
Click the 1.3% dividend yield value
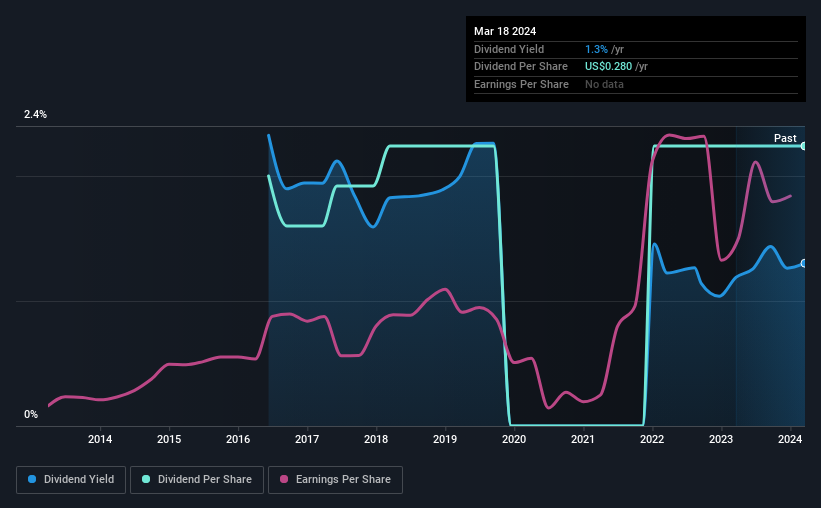[596, 49]
